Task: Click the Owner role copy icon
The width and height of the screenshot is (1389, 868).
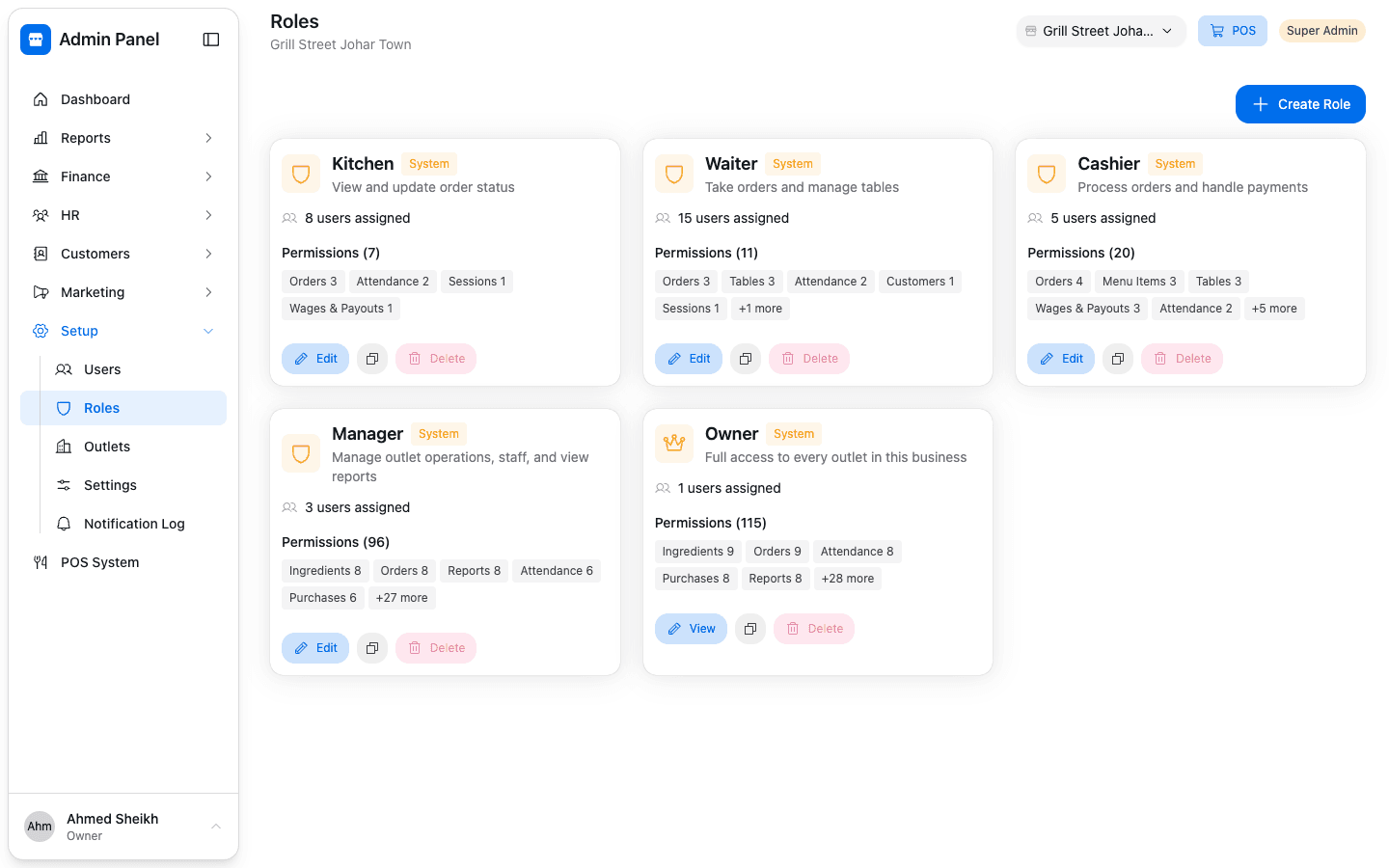Action: tap(750, 629)
